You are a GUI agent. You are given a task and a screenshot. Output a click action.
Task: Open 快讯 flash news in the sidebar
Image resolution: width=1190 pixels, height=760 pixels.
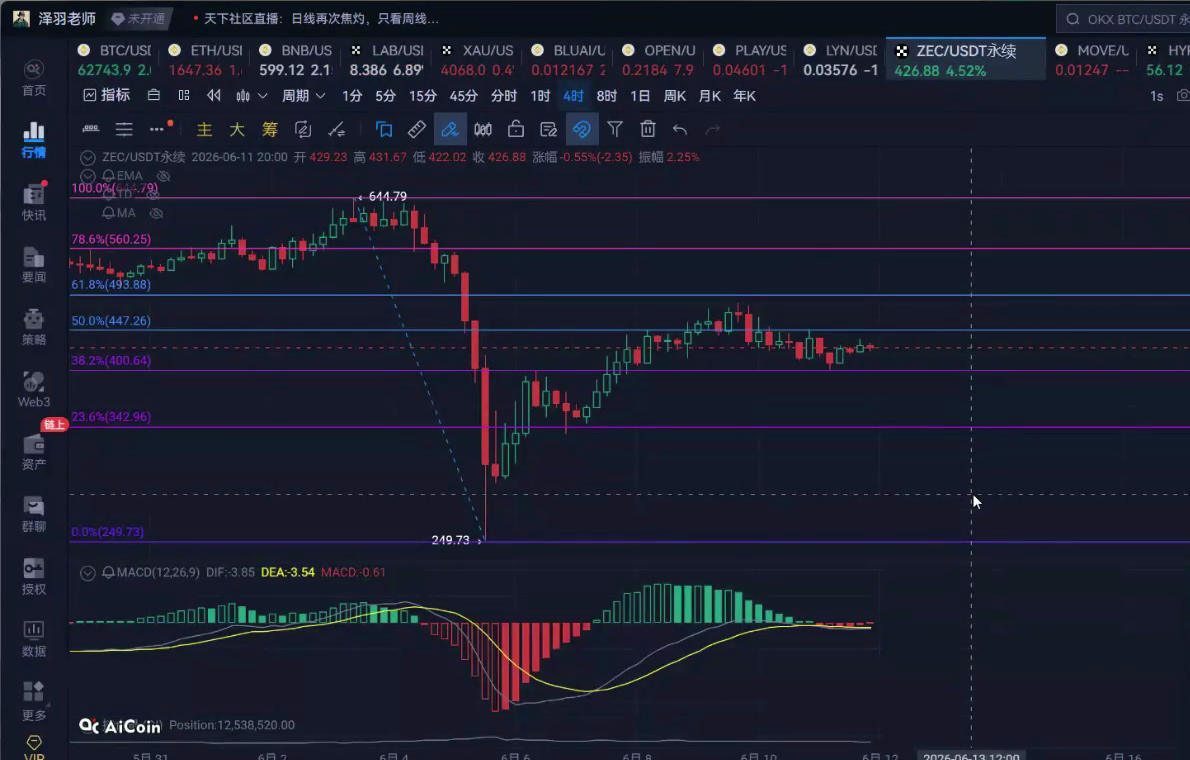(33, 203)
